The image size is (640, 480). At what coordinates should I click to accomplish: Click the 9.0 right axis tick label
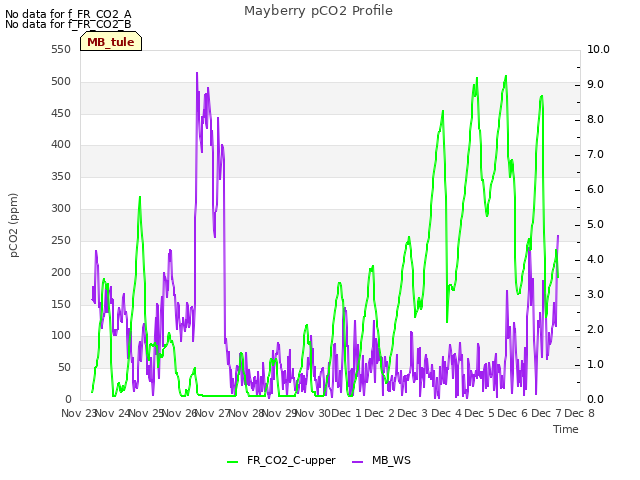[x=596, y=84]
